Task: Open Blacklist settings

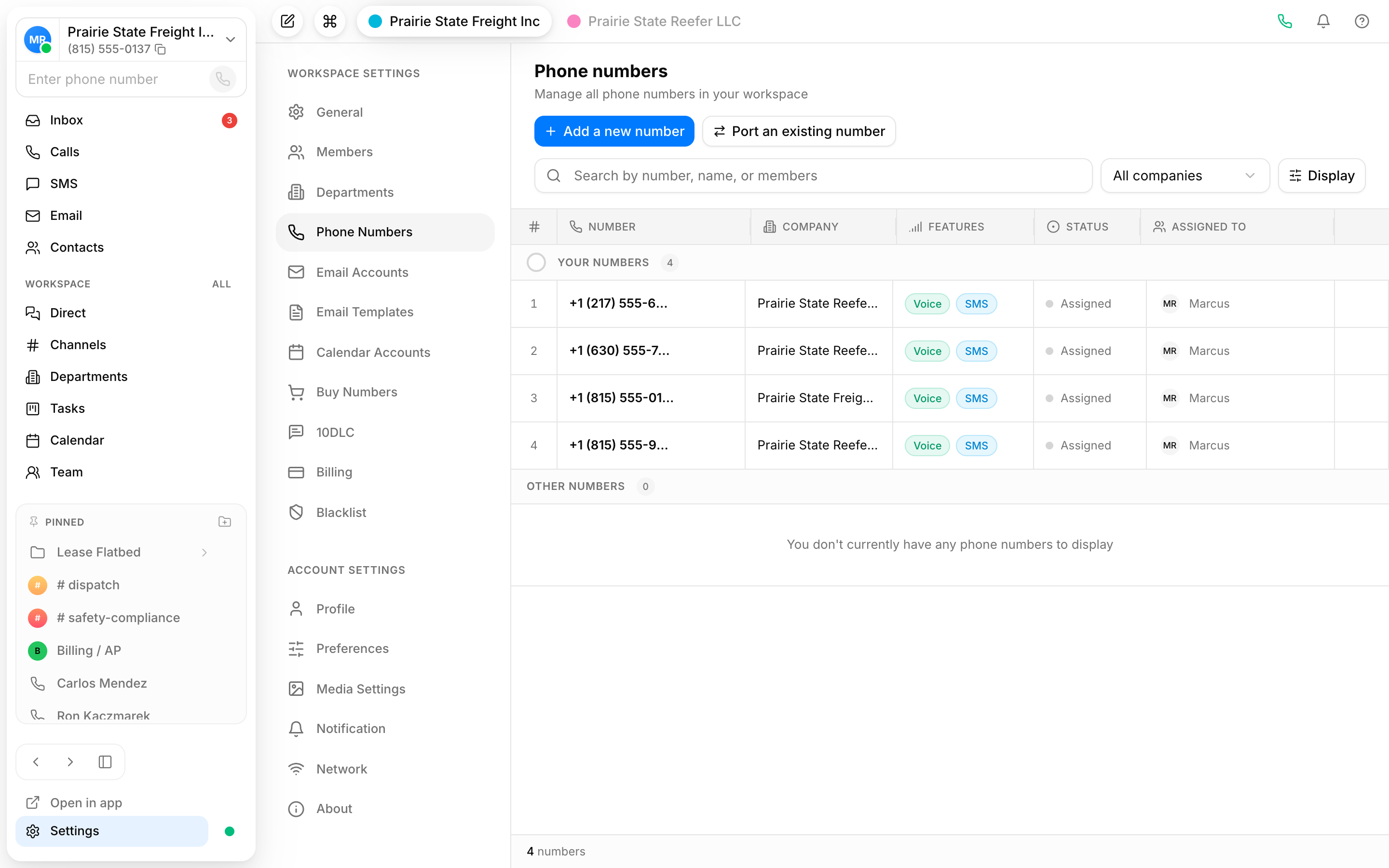Action: coord(385,512)
